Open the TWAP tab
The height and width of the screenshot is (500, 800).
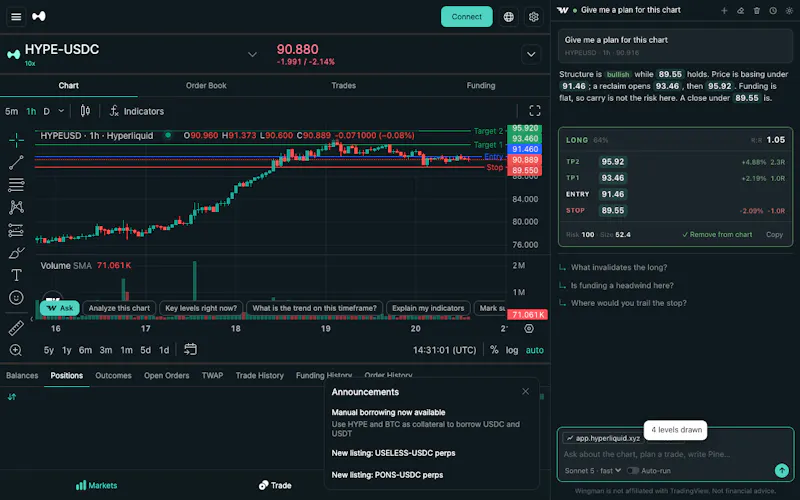coord(212,376)
